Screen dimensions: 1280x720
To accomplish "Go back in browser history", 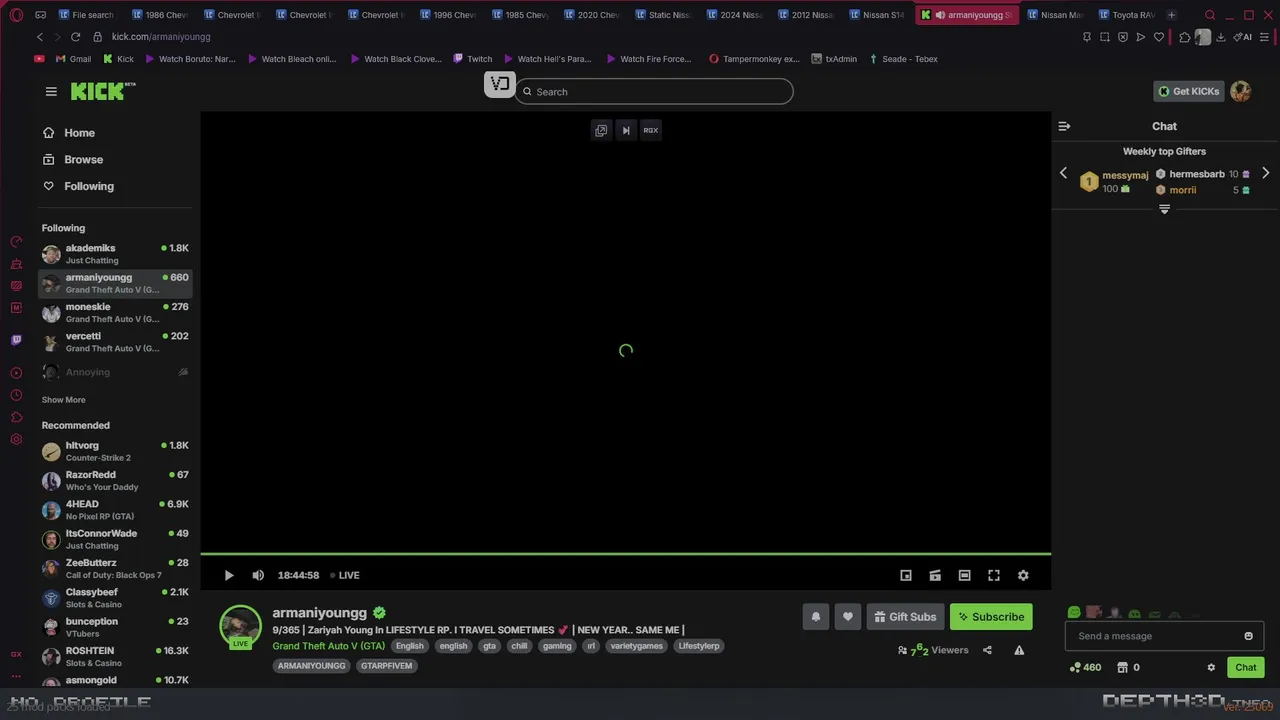I will 40,37.
